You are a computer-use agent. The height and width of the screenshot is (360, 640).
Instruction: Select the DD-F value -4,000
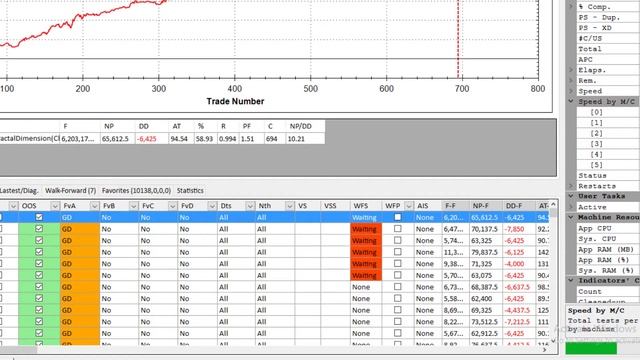(x=514, y=264)
